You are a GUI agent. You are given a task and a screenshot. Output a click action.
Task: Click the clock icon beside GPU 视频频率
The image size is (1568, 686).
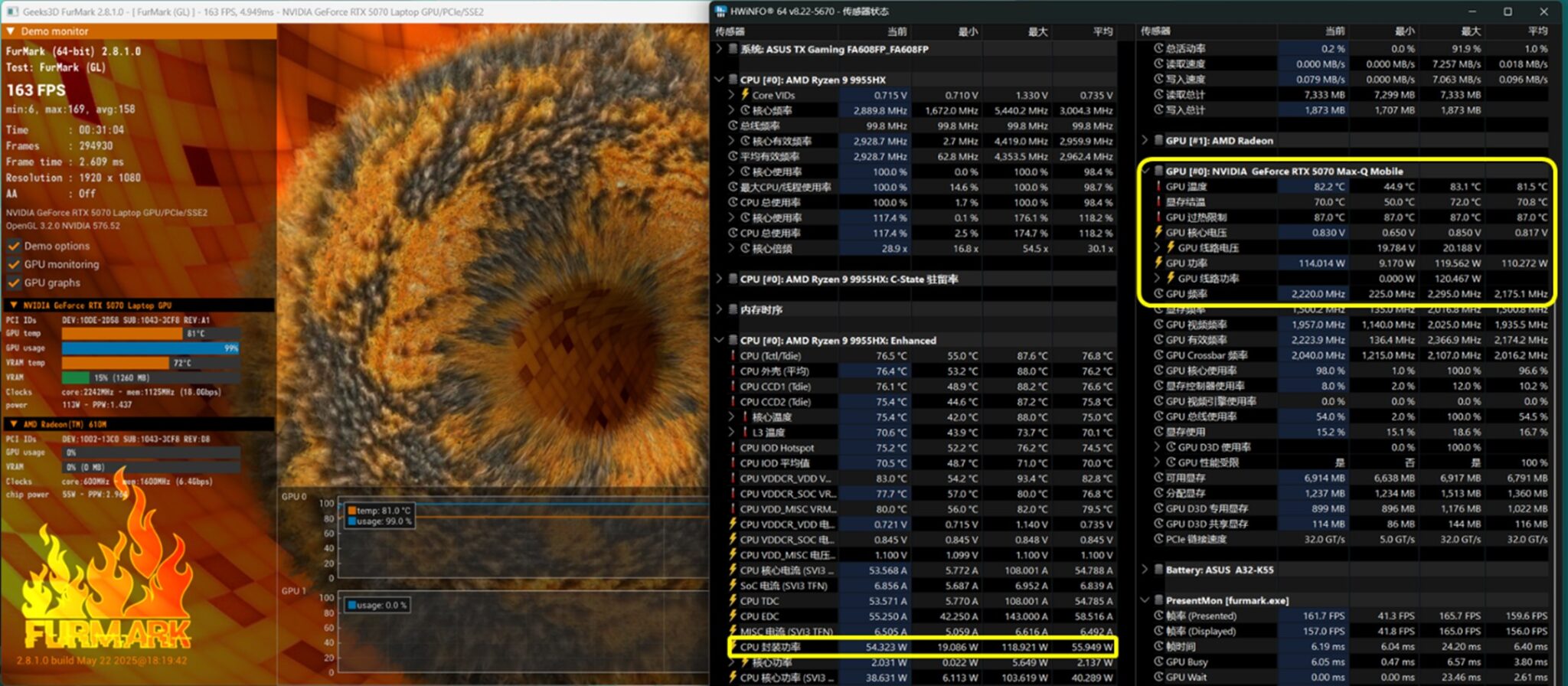[1158, 325]
